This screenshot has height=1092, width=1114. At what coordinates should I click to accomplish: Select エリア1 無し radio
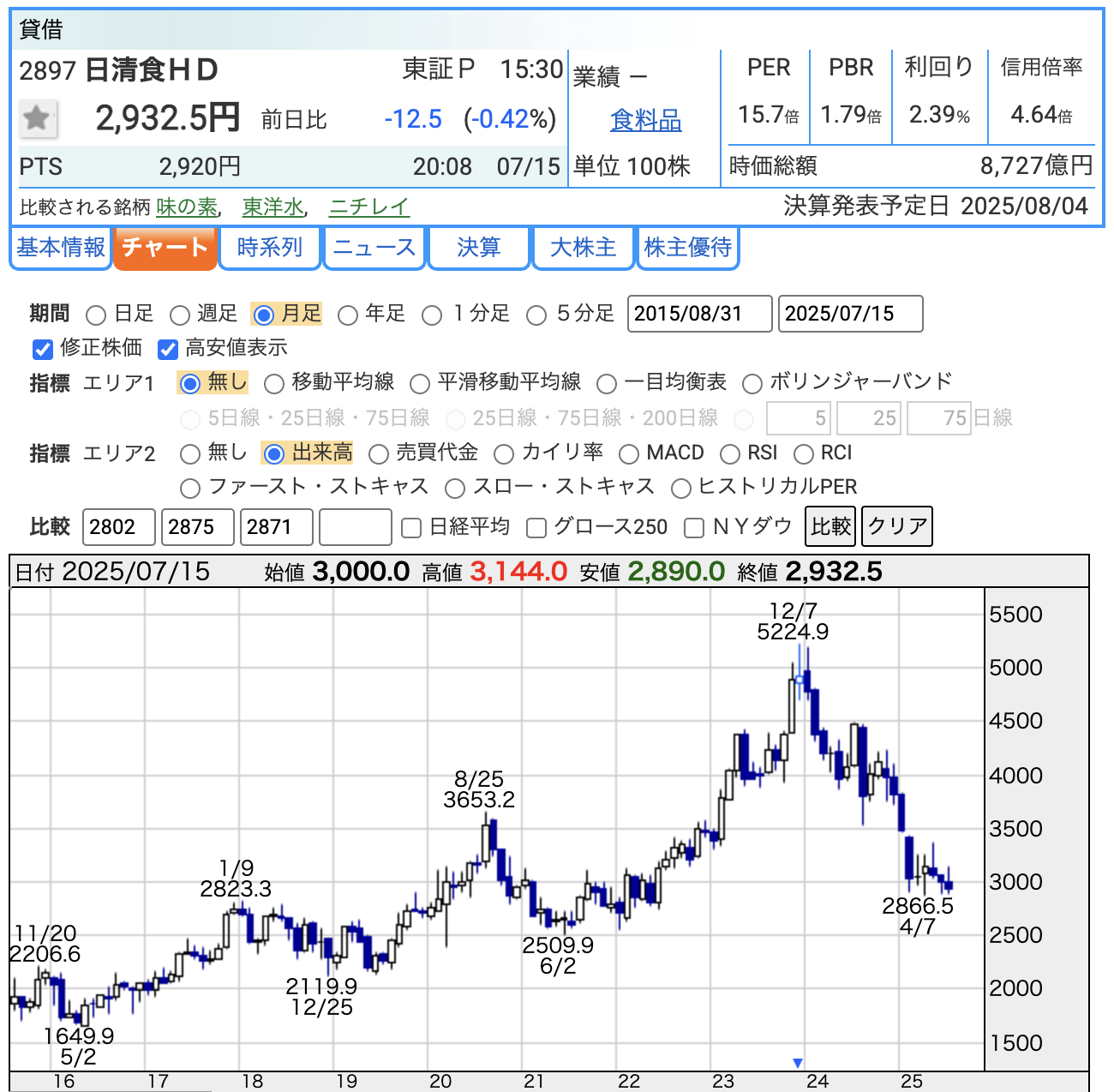190,383
